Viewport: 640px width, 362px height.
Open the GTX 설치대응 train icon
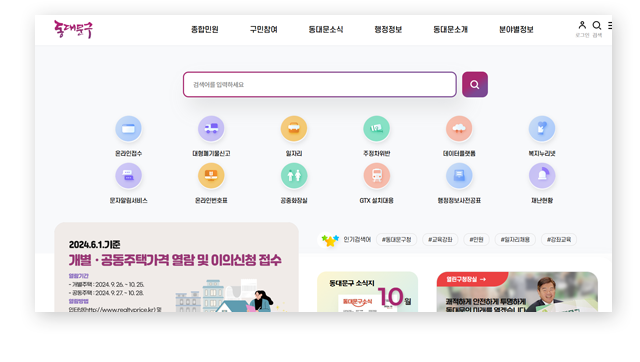pos(376,175)
